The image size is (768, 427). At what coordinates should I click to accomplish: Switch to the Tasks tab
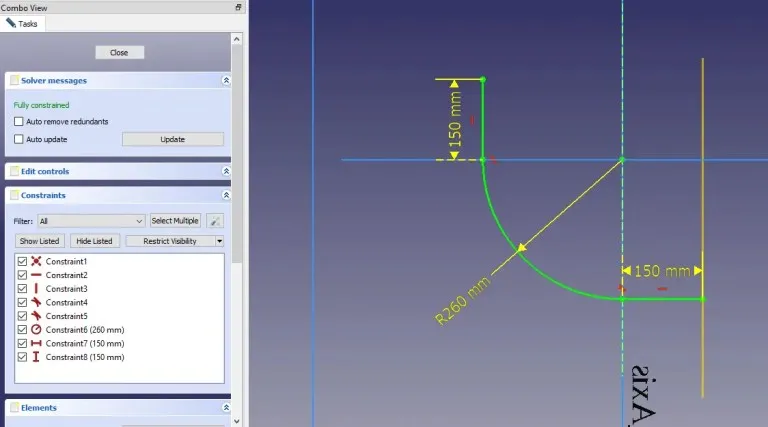click(x=22, y=24)
